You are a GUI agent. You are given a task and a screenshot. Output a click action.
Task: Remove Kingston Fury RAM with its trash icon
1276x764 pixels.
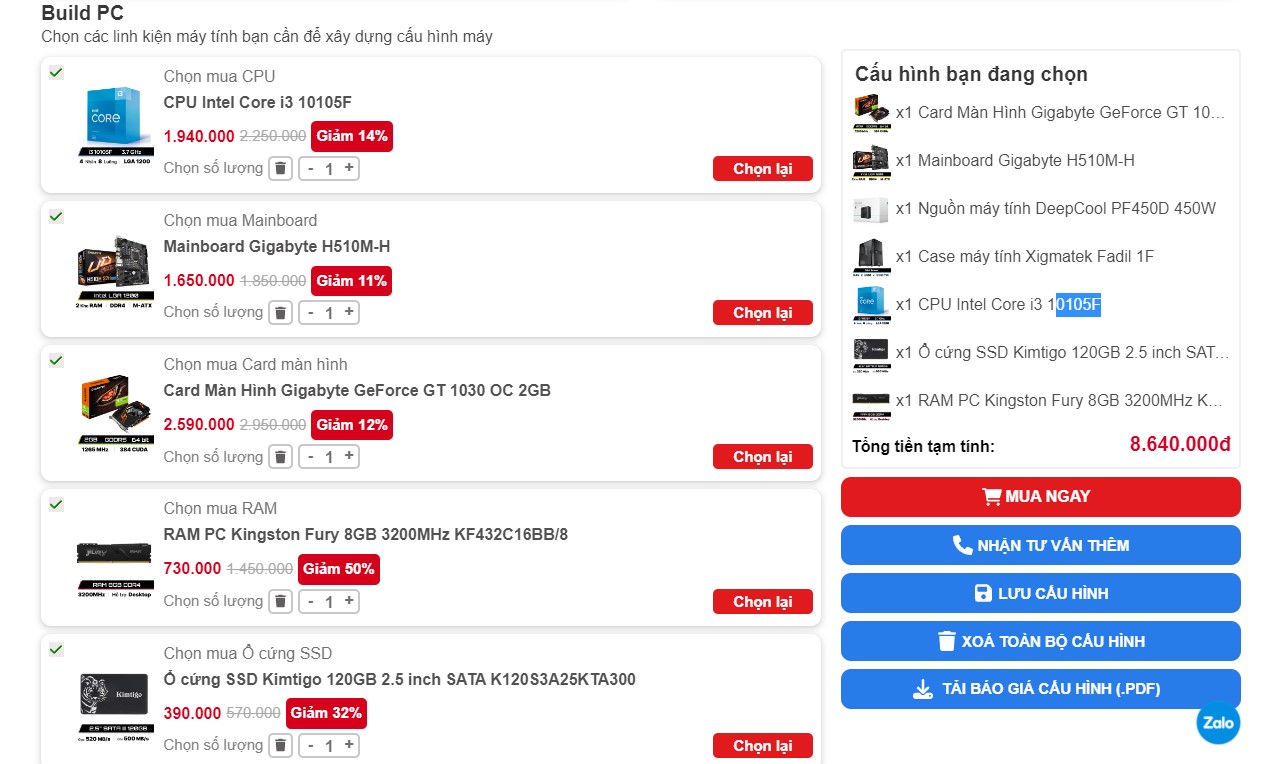281,600
